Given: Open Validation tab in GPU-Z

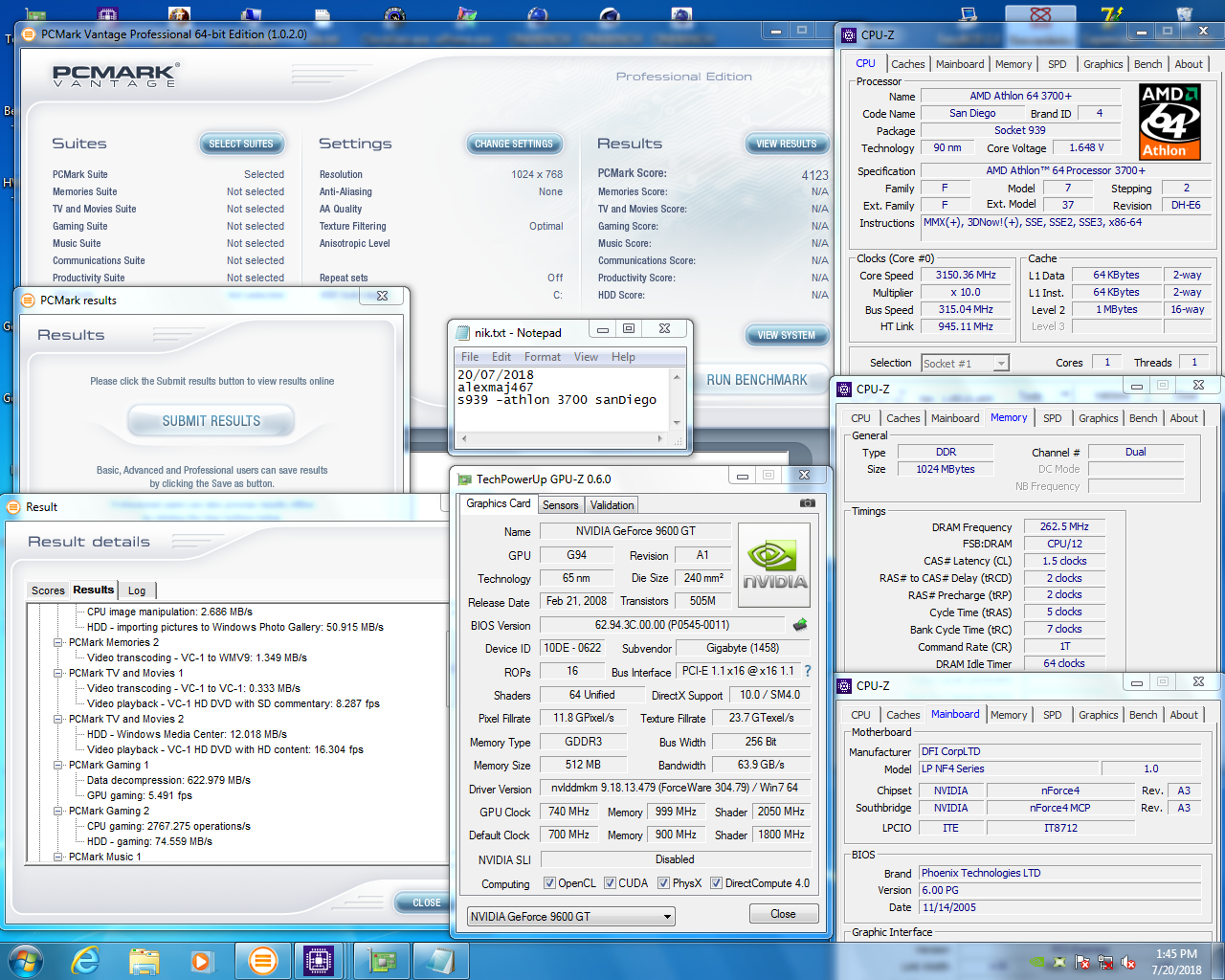Looking at the screenshot, I should [612, 505].
